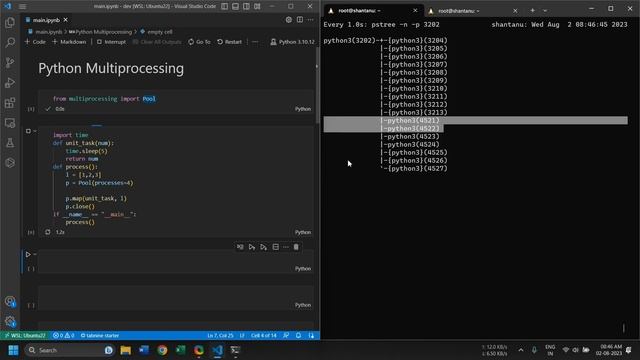This screenshot has height=360, width=640.
Task: Toggle the primary side bar layout button
Action: (x=224, y=6)
